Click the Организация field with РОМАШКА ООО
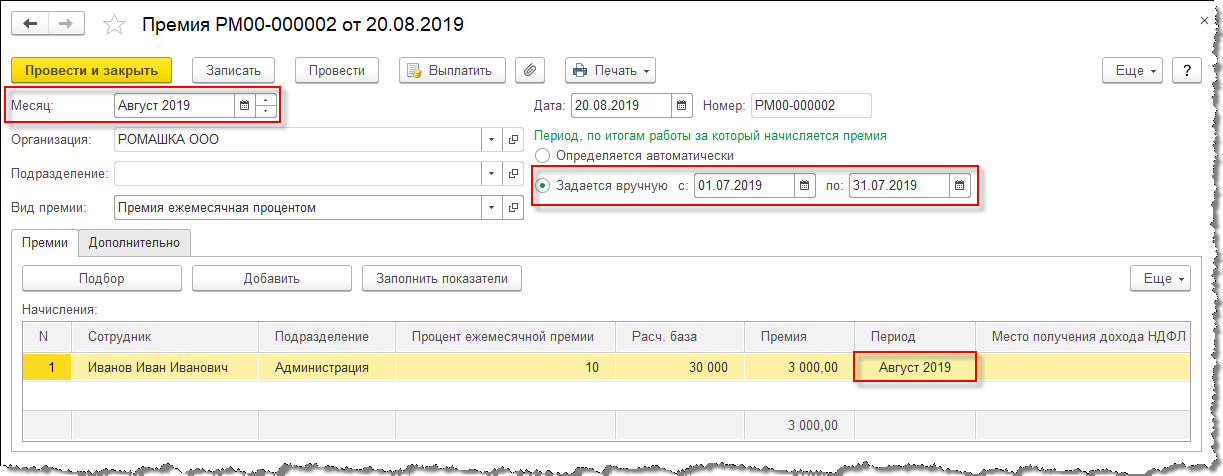This screenshot has width=1223, height=476. (297, 140)
